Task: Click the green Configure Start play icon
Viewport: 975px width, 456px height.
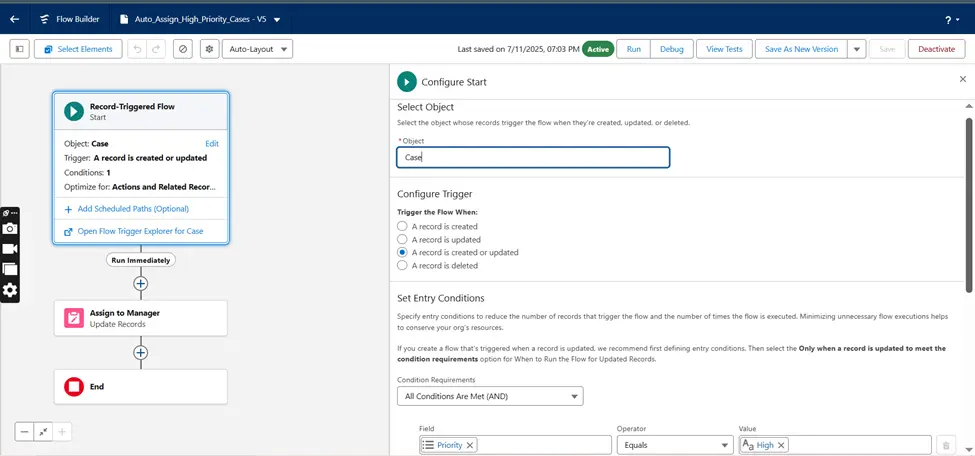Action: [x=407, y=81]
